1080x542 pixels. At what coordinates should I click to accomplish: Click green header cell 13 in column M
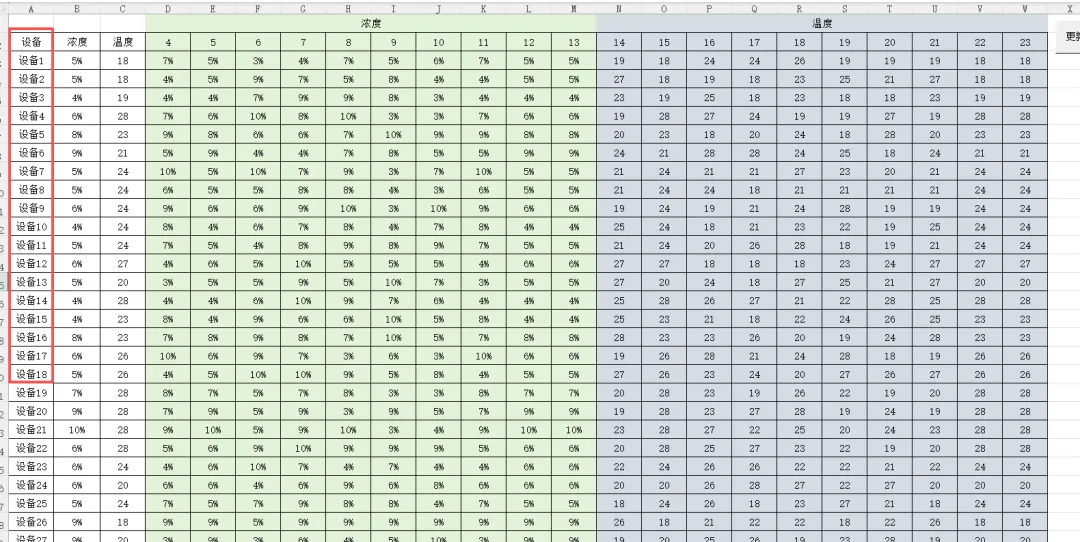(x=574, y=42)
